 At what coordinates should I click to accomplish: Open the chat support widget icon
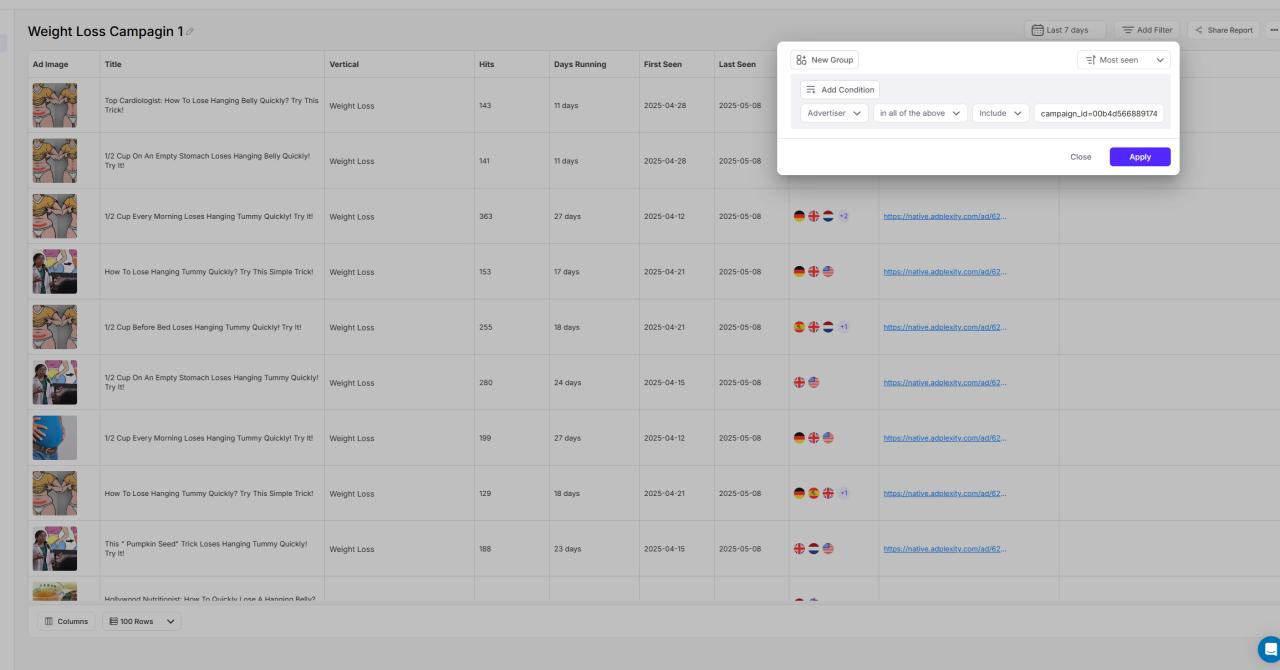click(x=1269, y=648)
